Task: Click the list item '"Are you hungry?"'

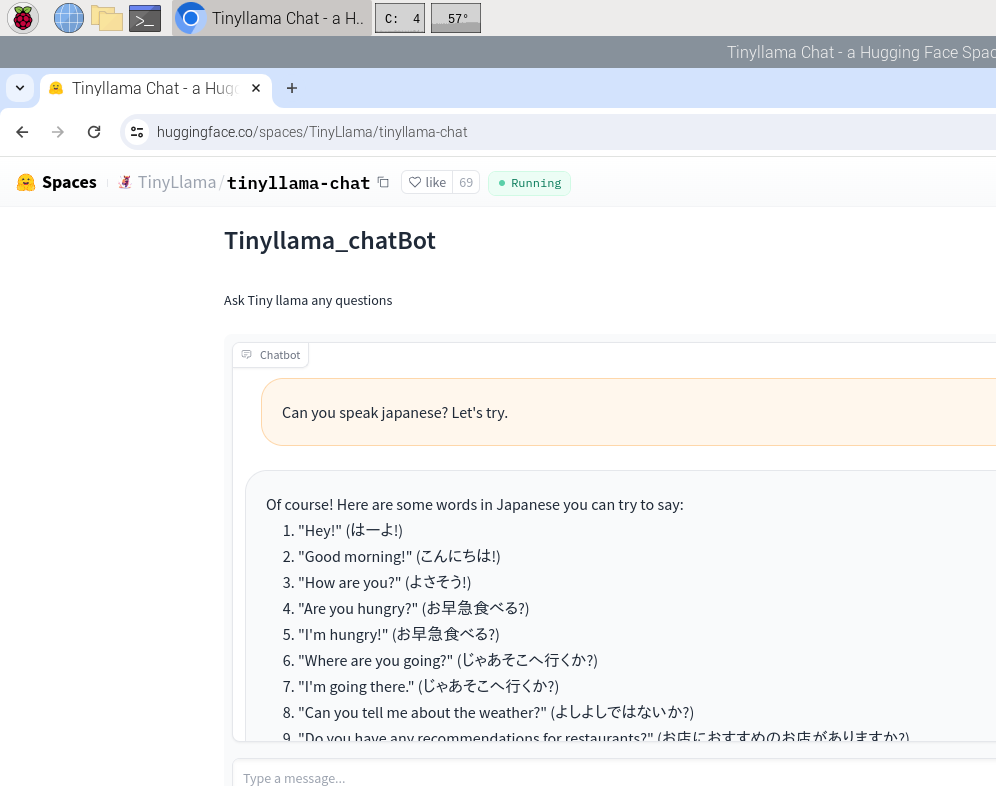Action: click(414, 609)
